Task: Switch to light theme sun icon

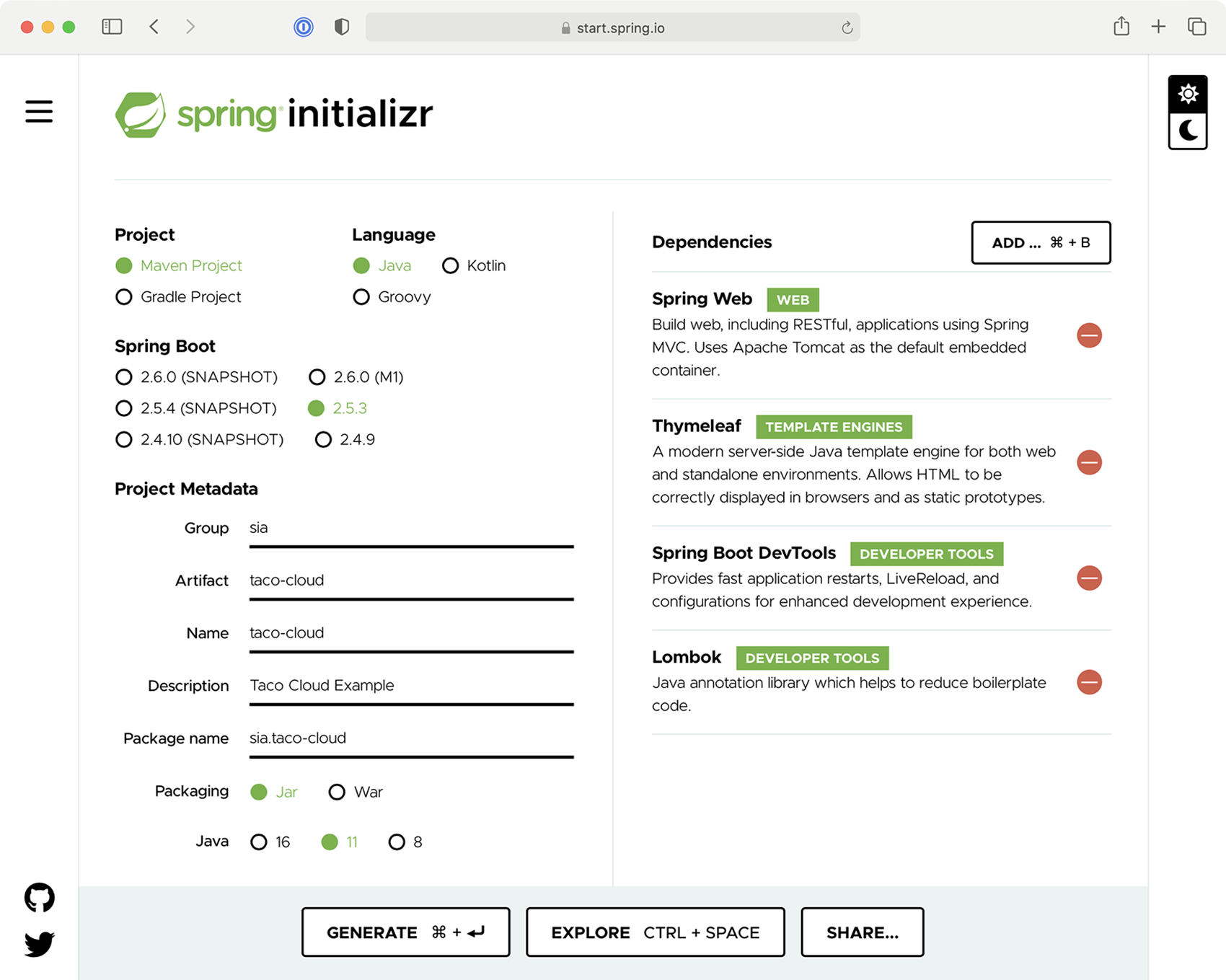Action: pos(1188,94)
